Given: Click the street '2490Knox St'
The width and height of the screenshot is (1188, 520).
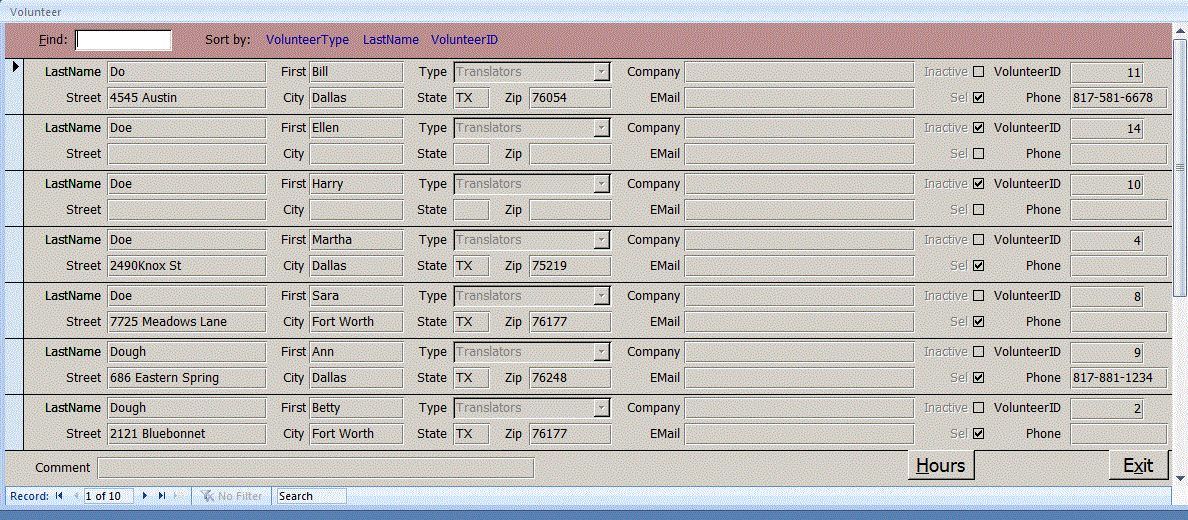Looking at the screenshot, I should [186, 266].
